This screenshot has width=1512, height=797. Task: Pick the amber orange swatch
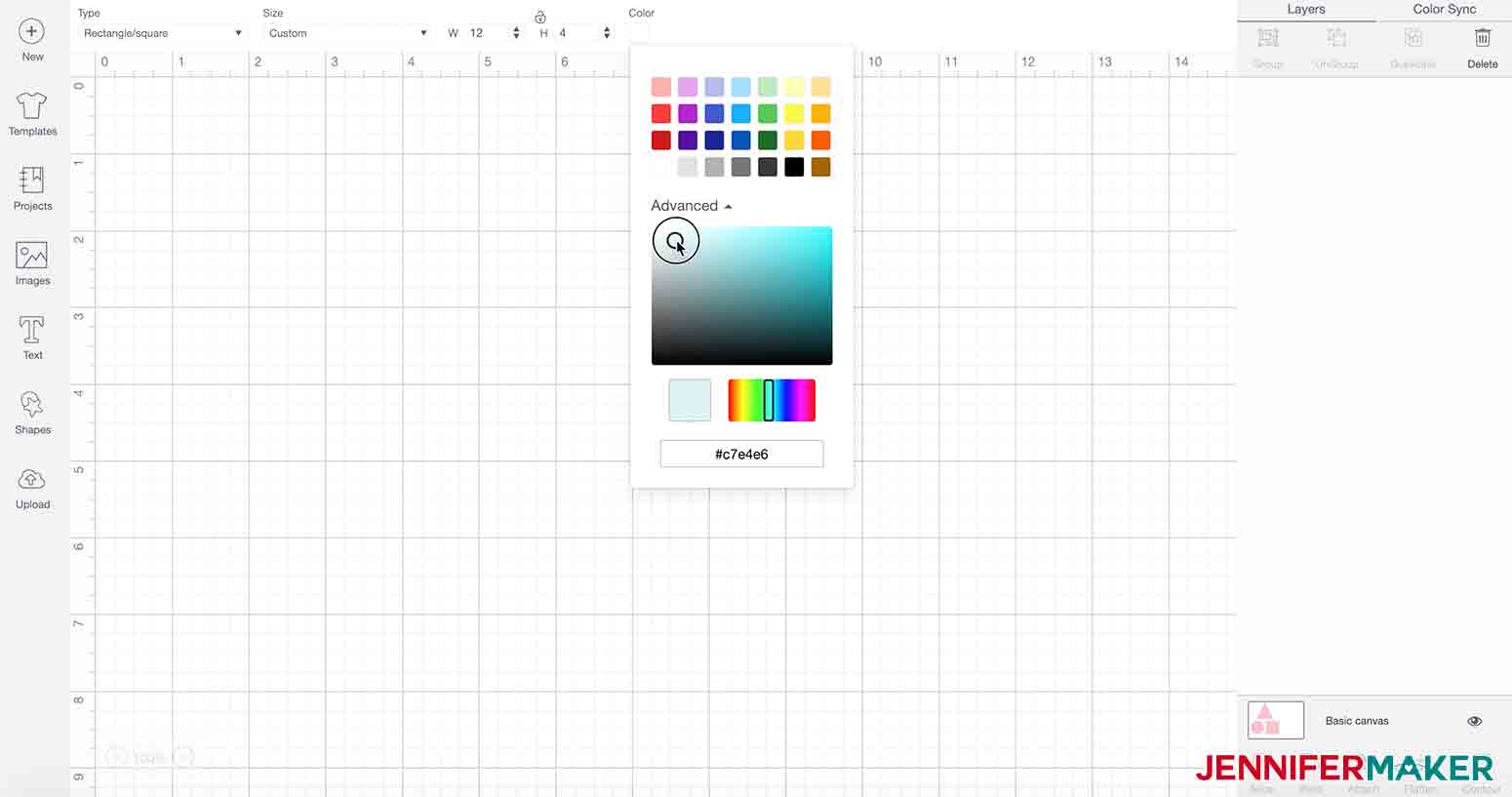pos(821,113)
